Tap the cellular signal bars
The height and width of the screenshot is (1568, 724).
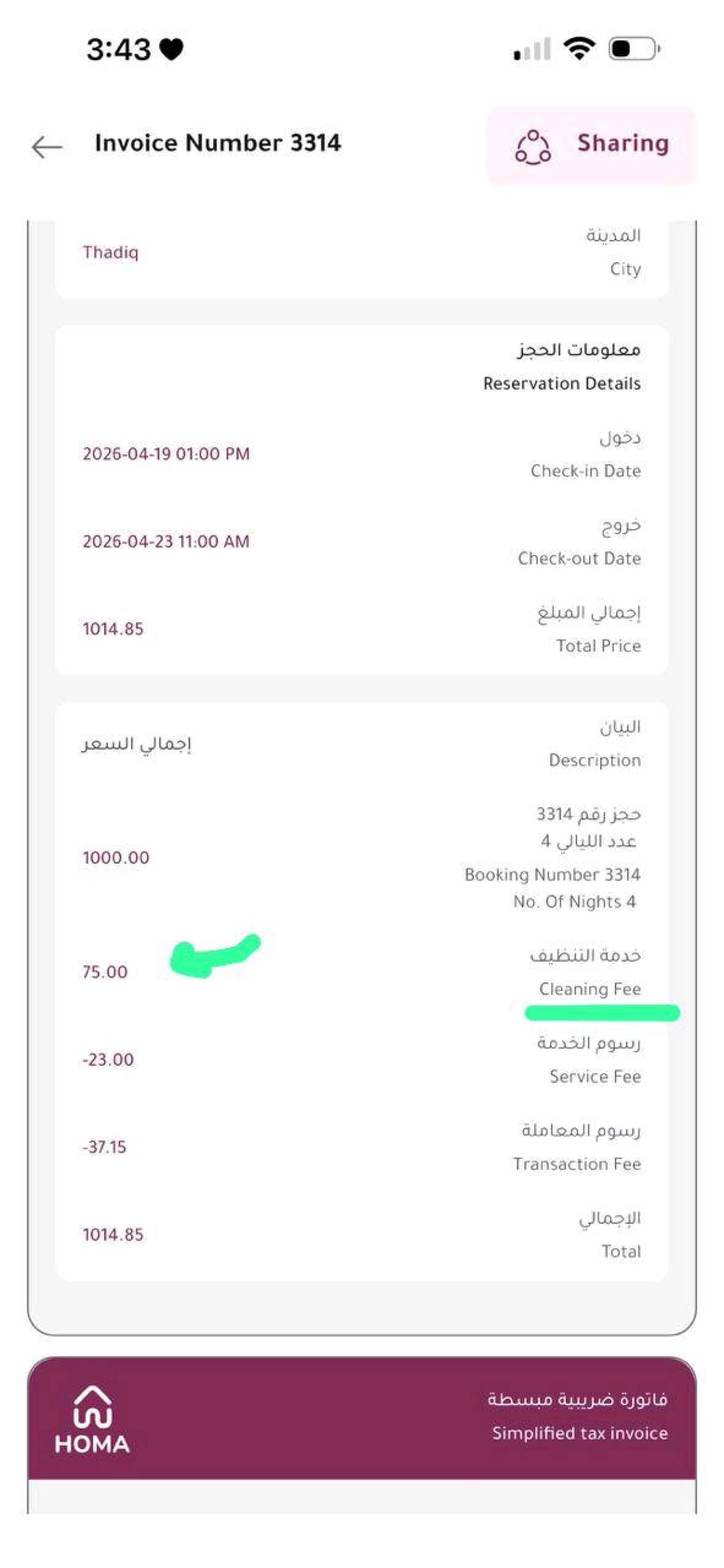pos(532,49)
